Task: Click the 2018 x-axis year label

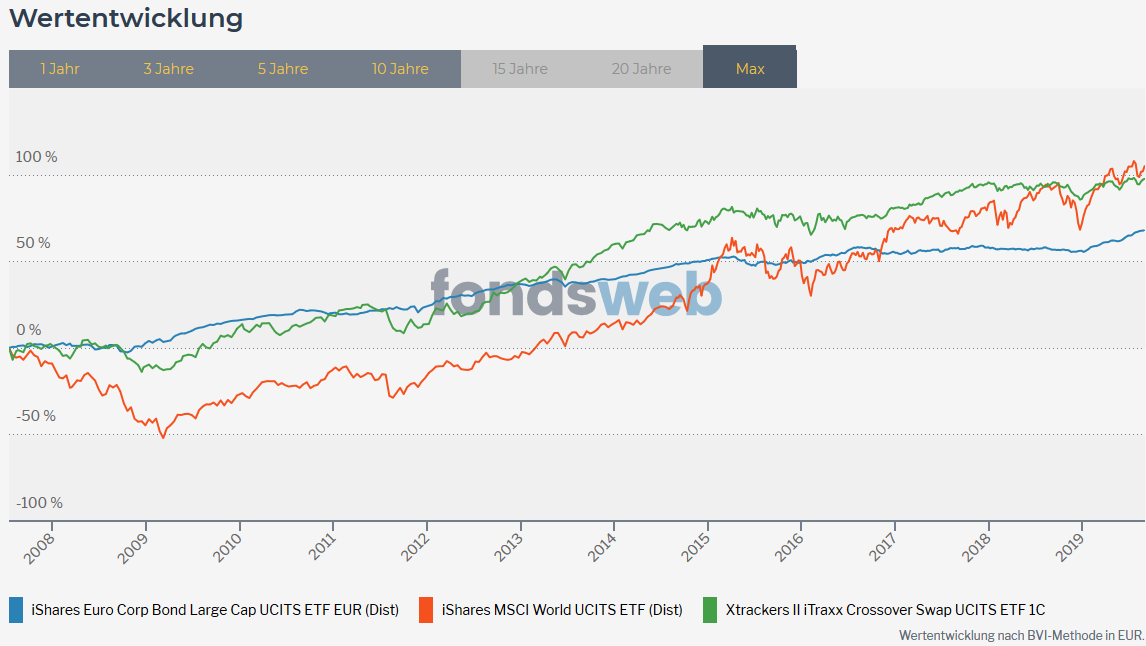Action: point(976,548)
